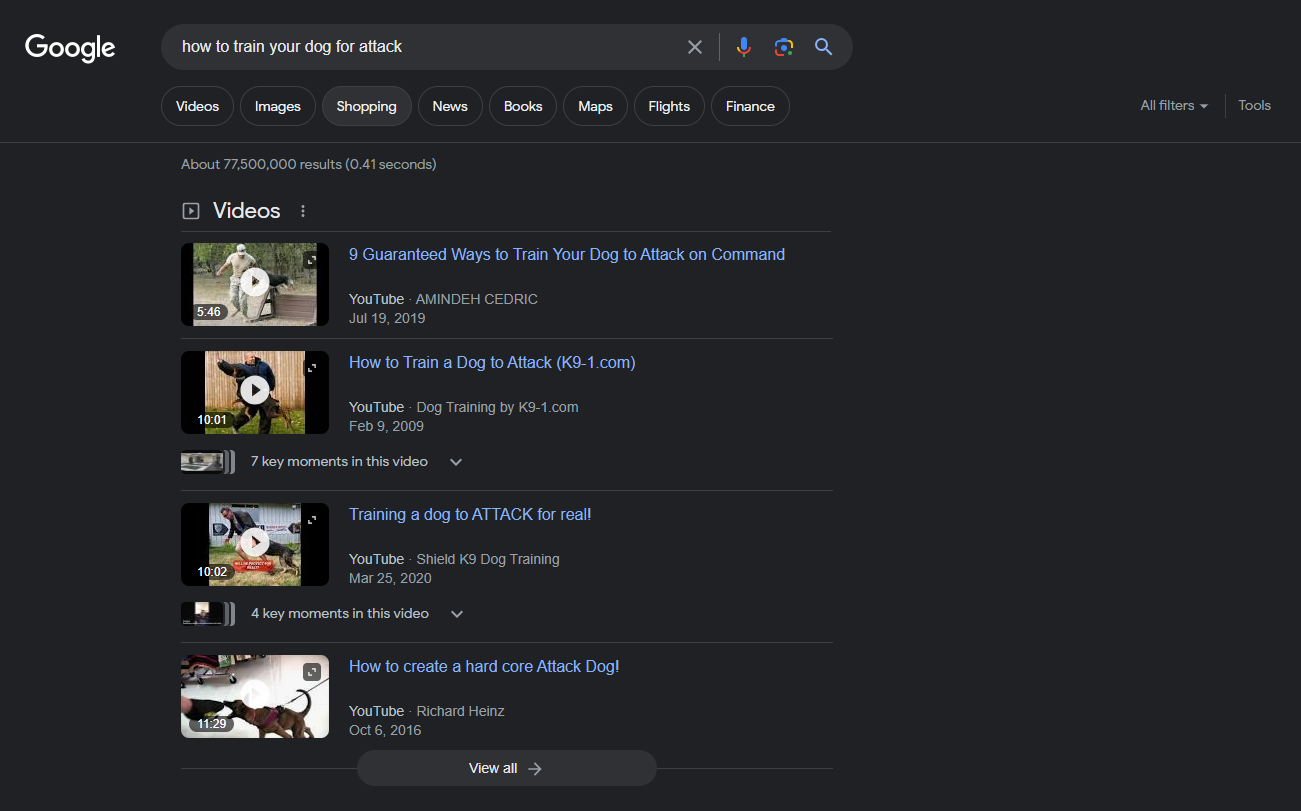Click 'Dog Training by K9-1.com' channel name
Image resolution: width=1301 pixels, height=811 pixels.
pyautogui.click(x=497, y=407)
